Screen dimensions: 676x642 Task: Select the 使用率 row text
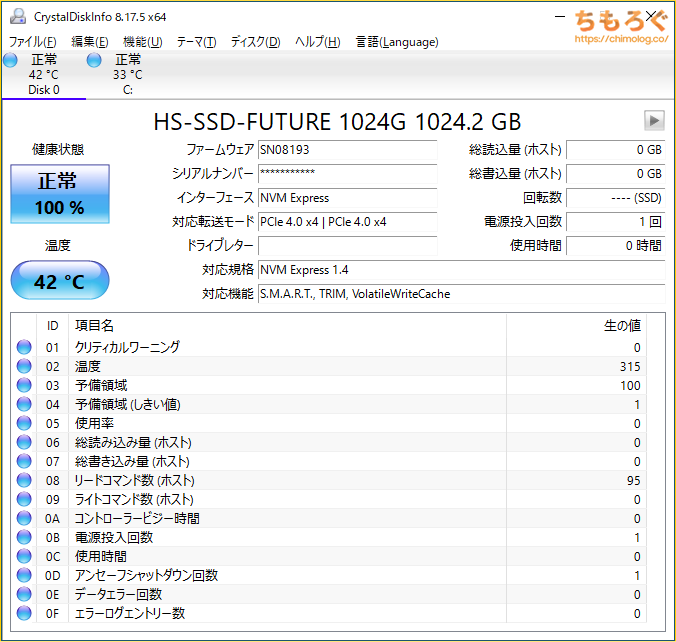[94, 423]
